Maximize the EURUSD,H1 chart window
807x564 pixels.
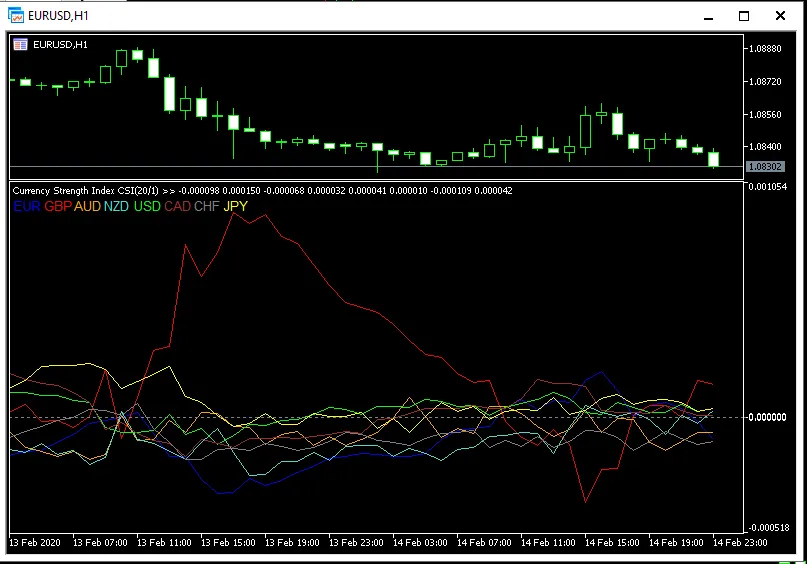743,16
